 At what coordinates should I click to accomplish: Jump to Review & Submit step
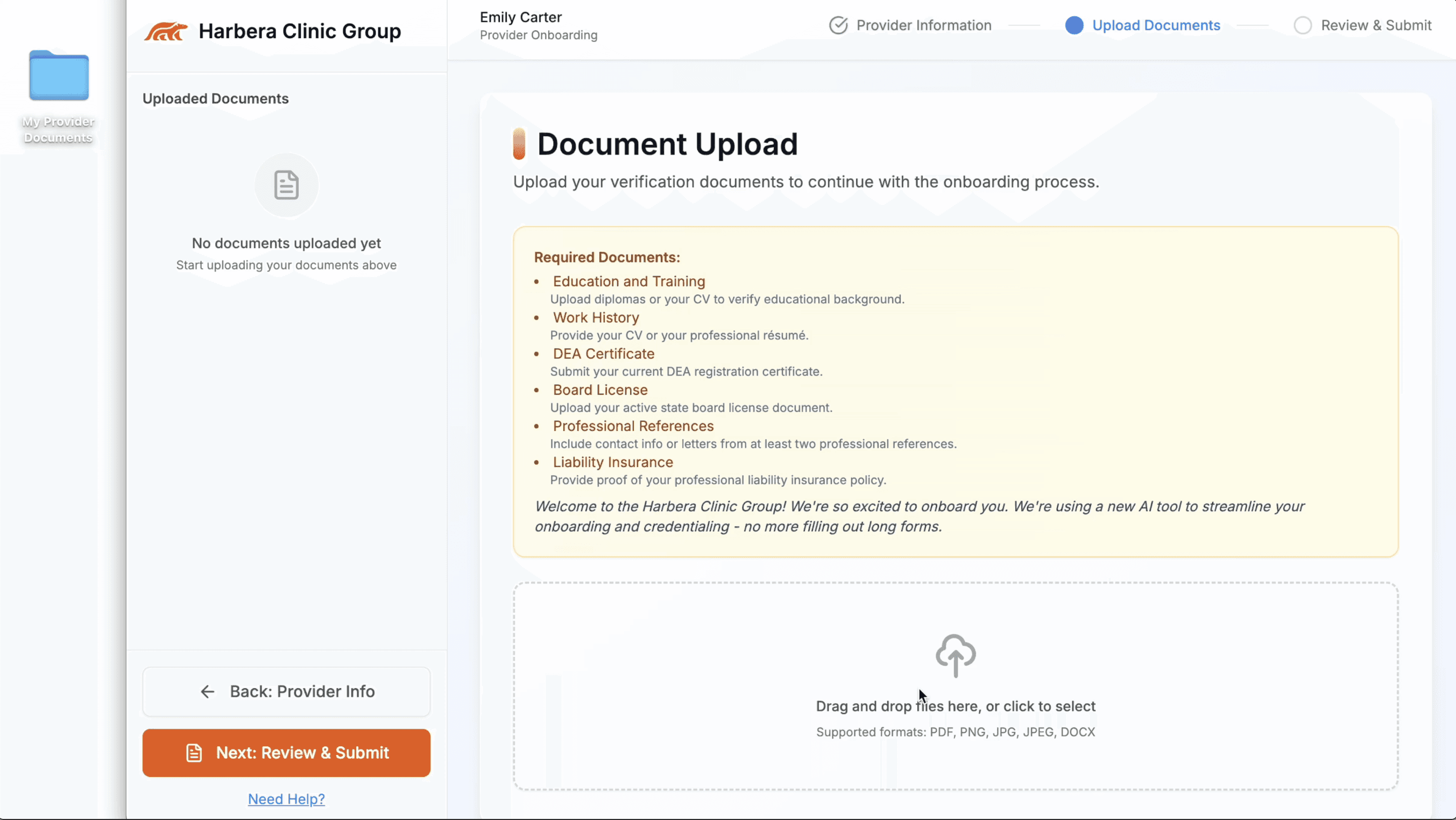pos(1376,25)
